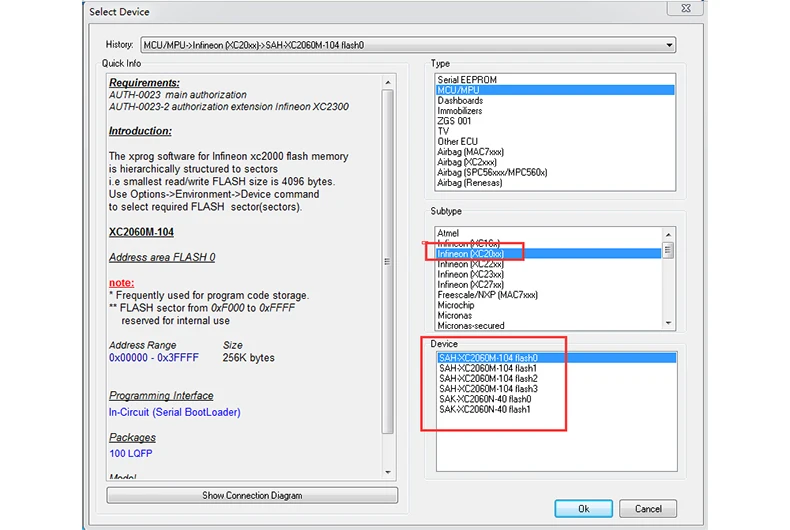
Task: Cancel the Select Device dialog
Action: (648, 509)
